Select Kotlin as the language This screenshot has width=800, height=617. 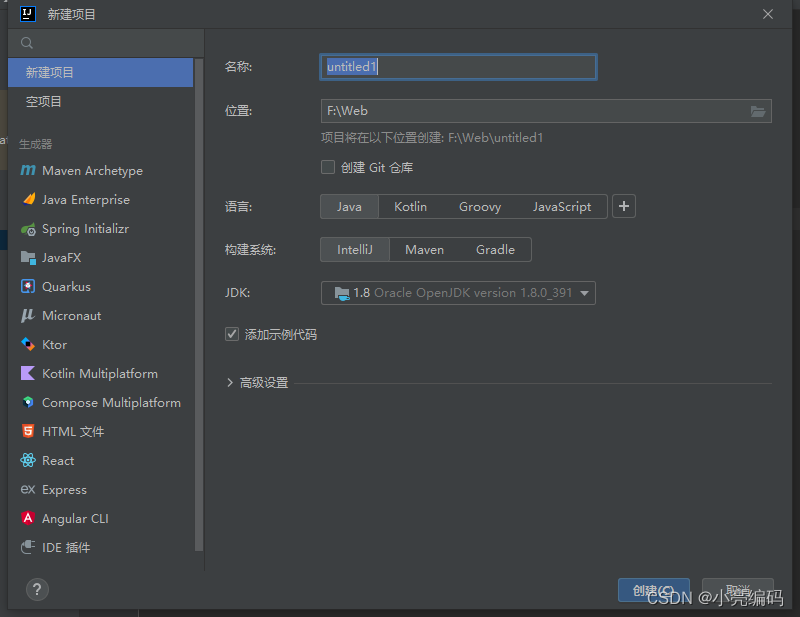click(411, 207)
